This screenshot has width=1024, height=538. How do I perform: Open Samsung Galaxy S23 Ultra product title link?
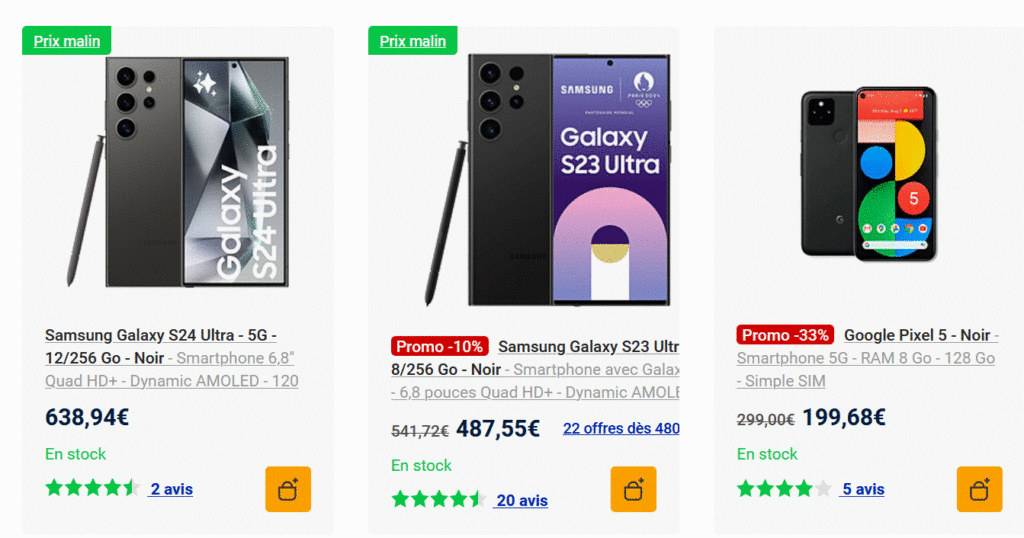588,347
